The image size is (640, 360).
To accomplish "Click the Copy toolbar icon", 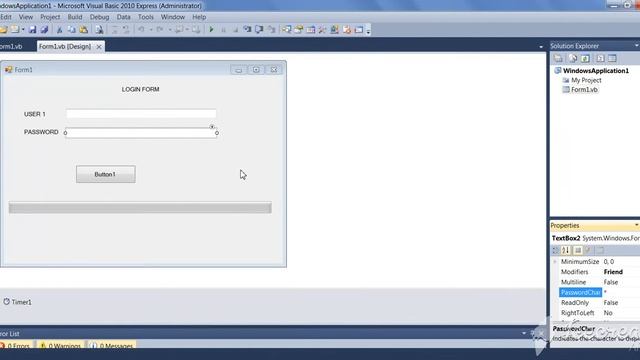I will click(71, 29).
